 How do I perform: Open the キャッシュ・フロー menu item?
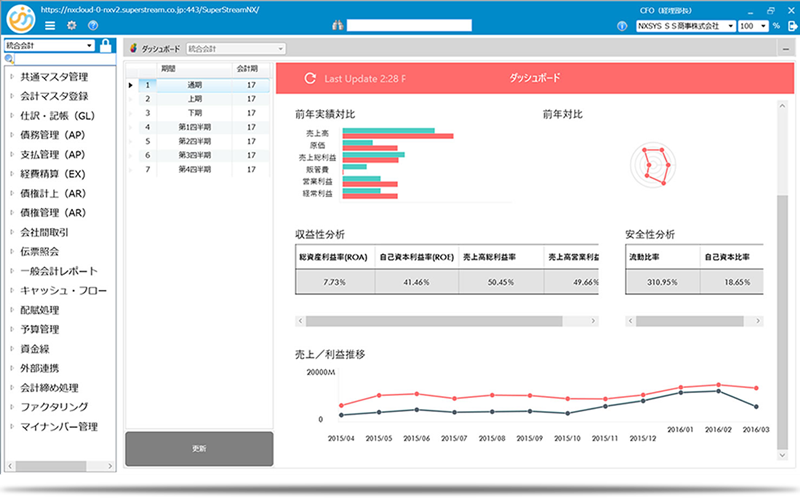pos(62,291)
